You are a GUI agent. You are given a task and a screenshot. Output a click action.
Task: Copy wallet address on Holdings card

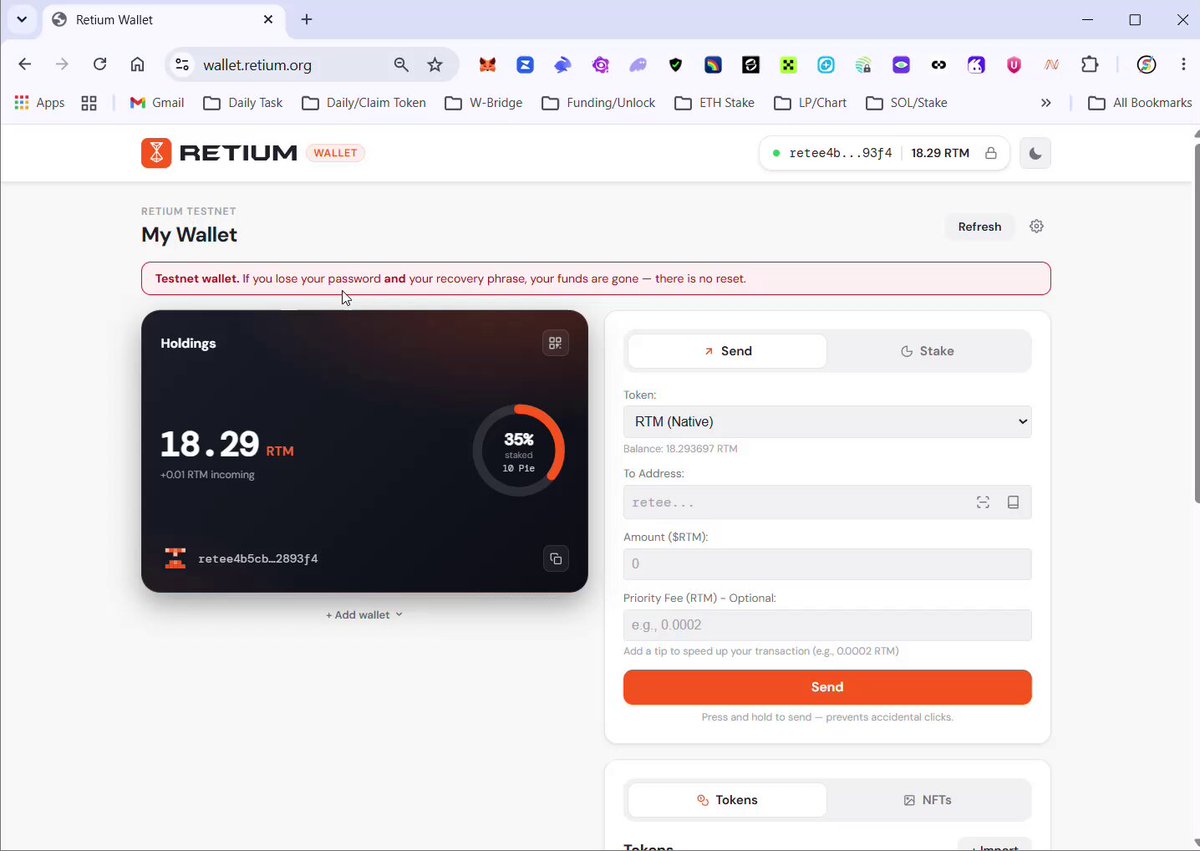coord(556,558)
